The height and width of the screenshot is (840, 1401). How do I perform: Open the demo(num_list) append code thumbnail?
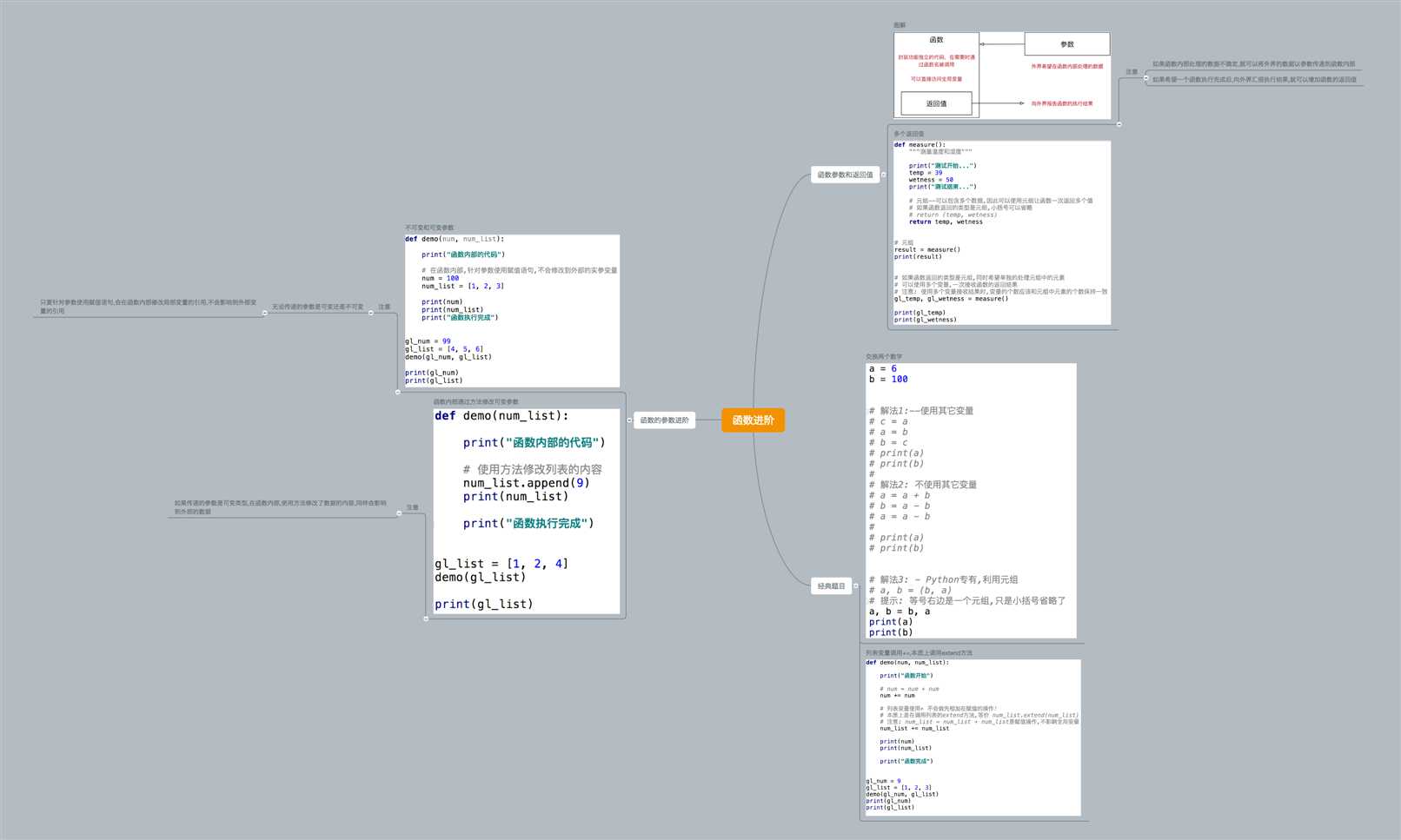pyautogui.click(x=527, y=512)
